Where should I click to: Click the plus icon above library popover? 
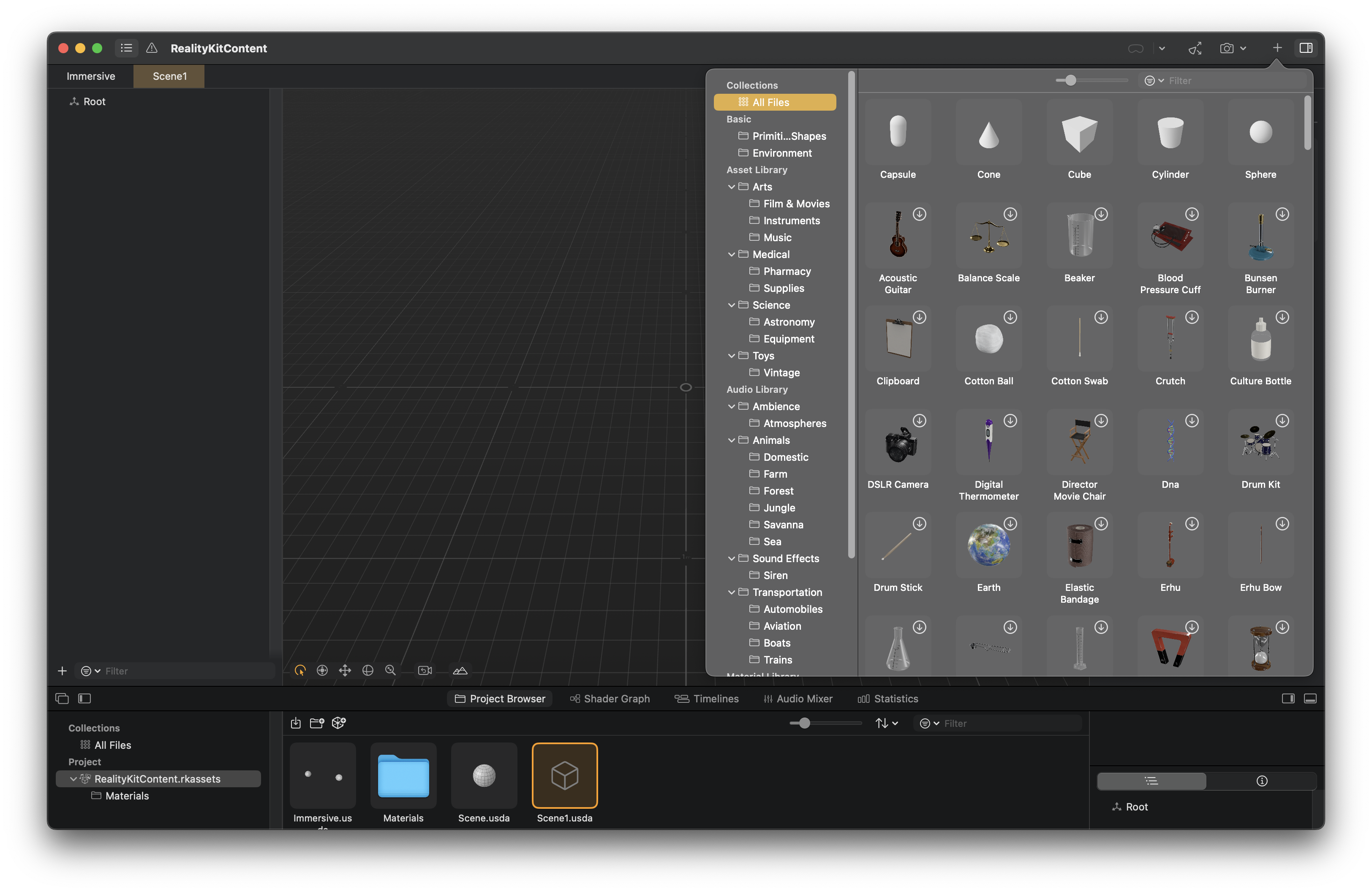[1277, 48]
